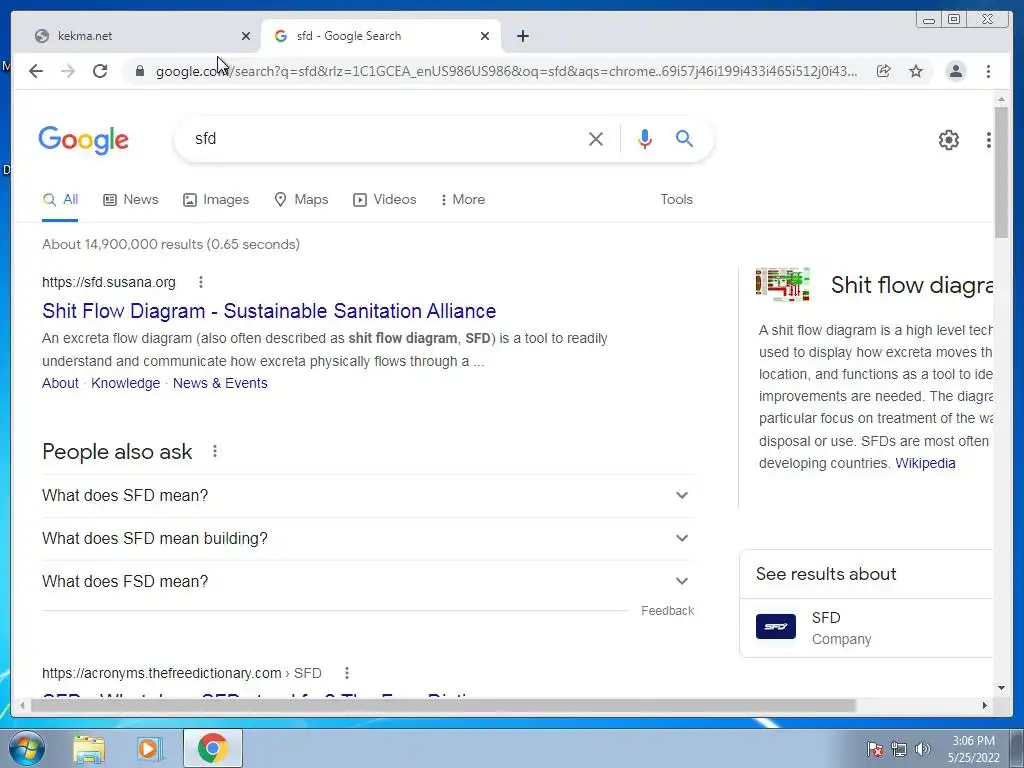Open the About sitelink
This screenshot has height=768, width=1024.
click(60, 383)
